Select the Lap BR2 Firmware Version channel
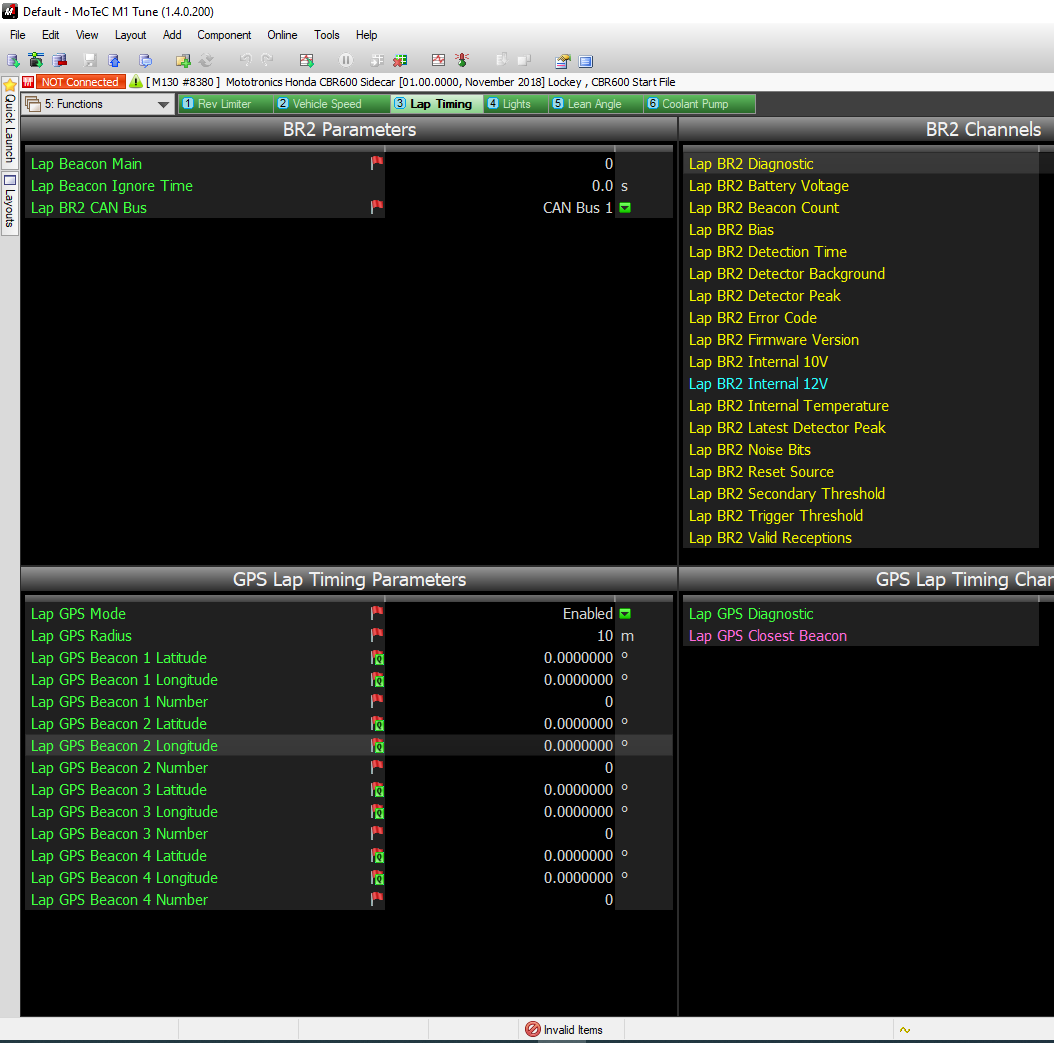The image size is (1054, 1043). [x=861, y=339]
